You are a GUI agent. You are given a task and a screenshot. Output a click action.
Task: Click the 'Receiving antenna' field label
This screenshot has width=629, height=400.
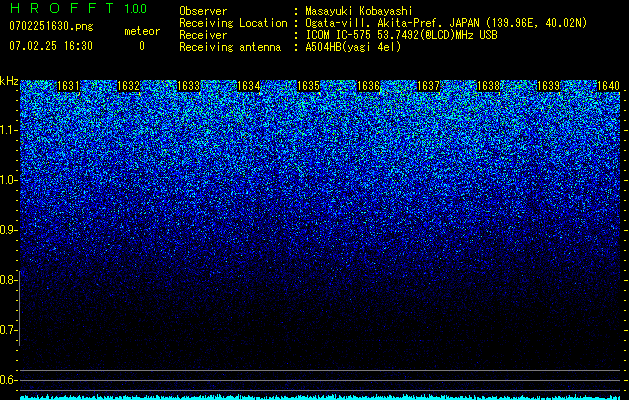[230, 47]
